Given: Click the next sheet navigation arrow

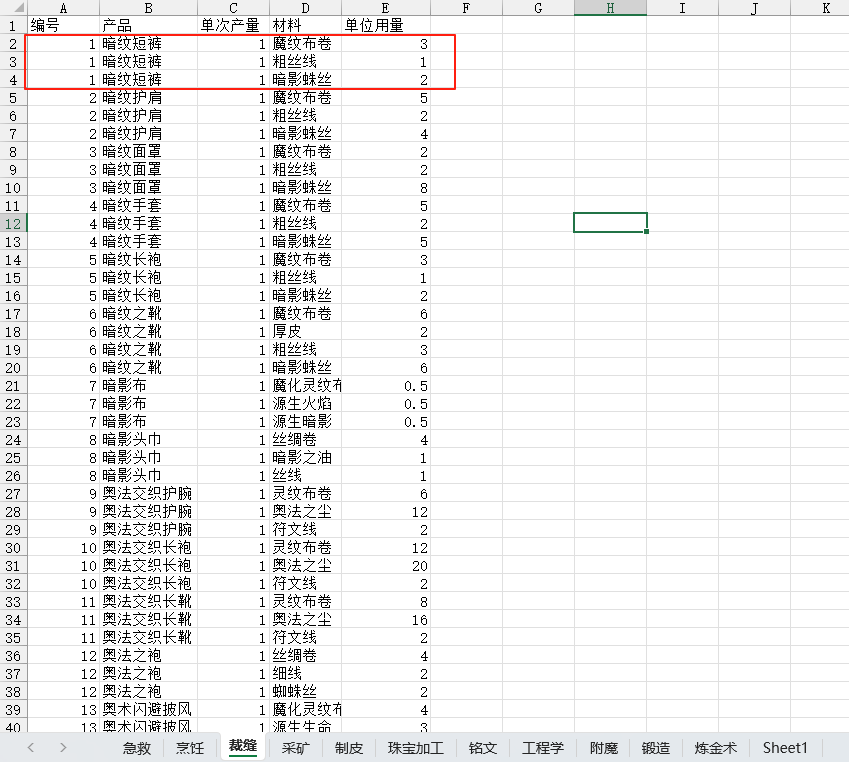Looking at the screenshot, I should coord(63,748).
